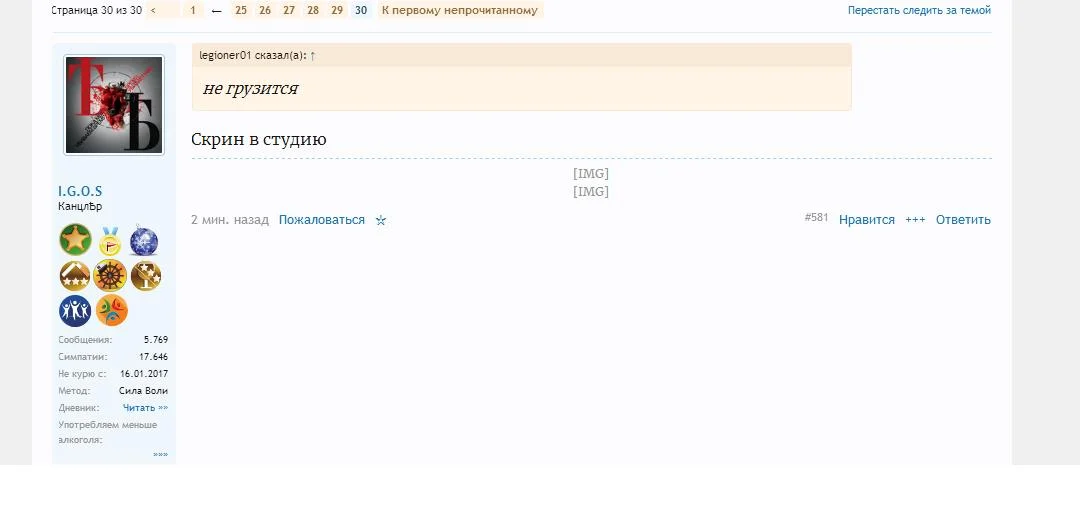Click Ответить to reply

(x=963, y=220)
